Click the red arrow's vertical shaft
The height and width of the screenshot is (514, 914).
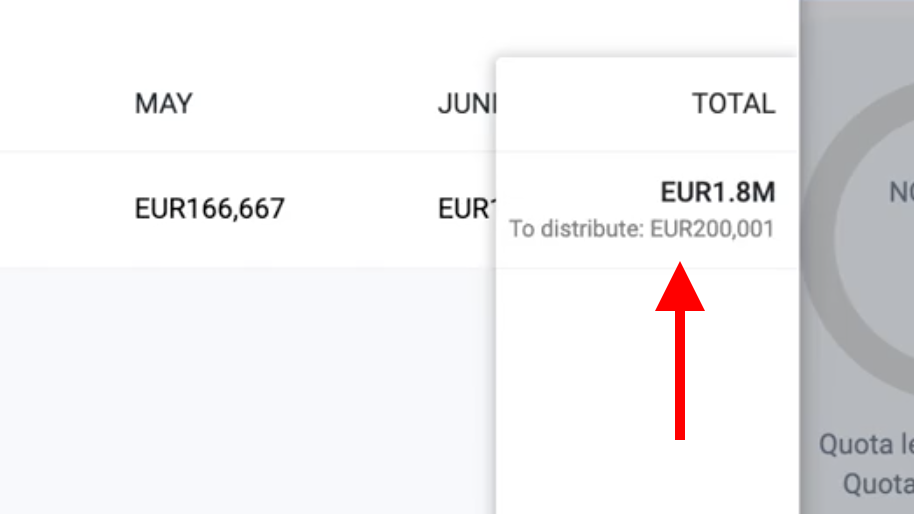[680, 375]
